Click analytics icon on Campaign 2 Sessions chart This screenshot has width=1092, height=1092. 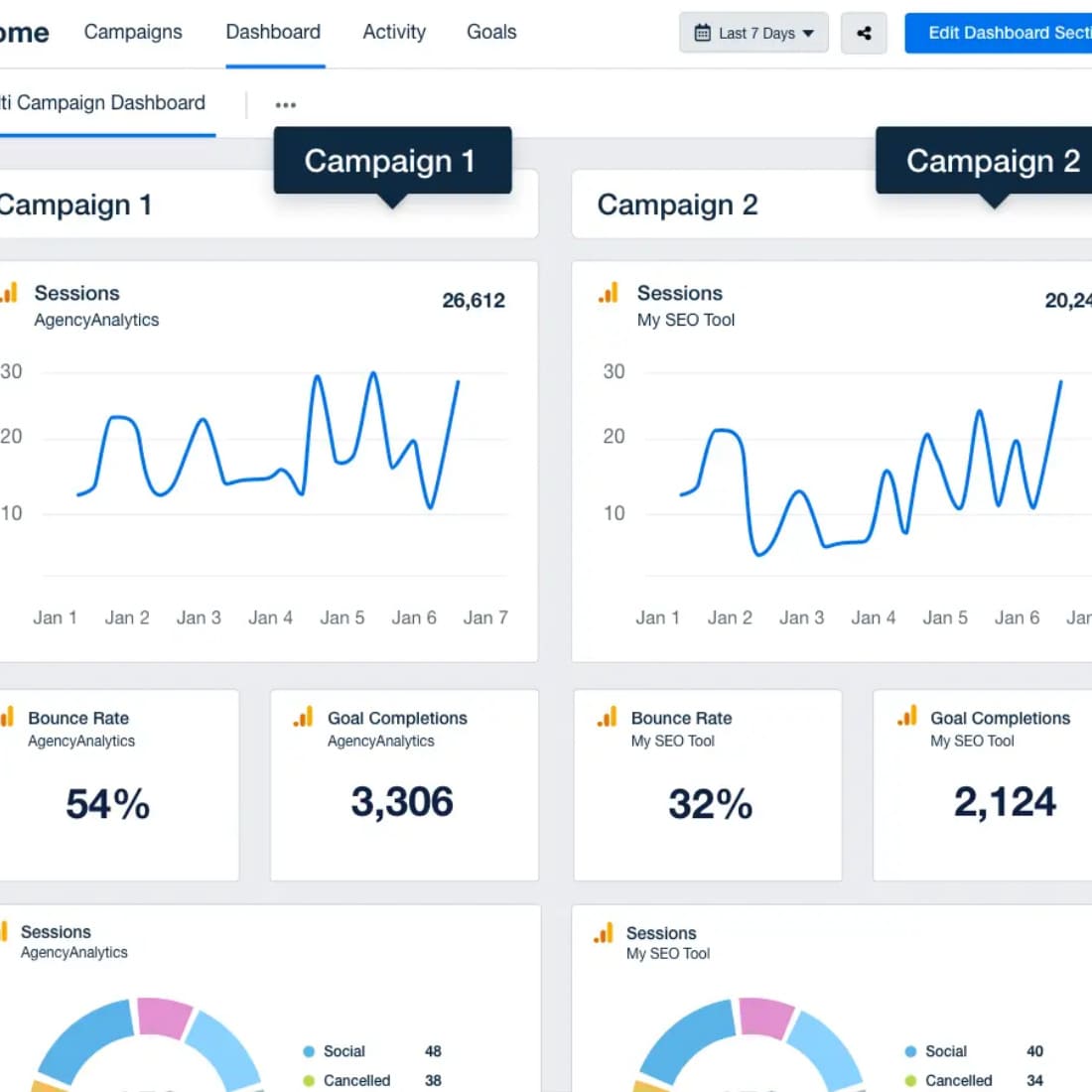coord(608,293)
